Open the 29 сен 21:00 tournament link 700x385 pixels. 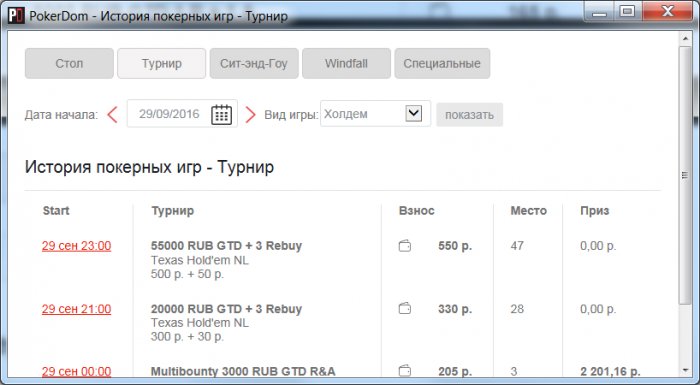click(76, 309)
